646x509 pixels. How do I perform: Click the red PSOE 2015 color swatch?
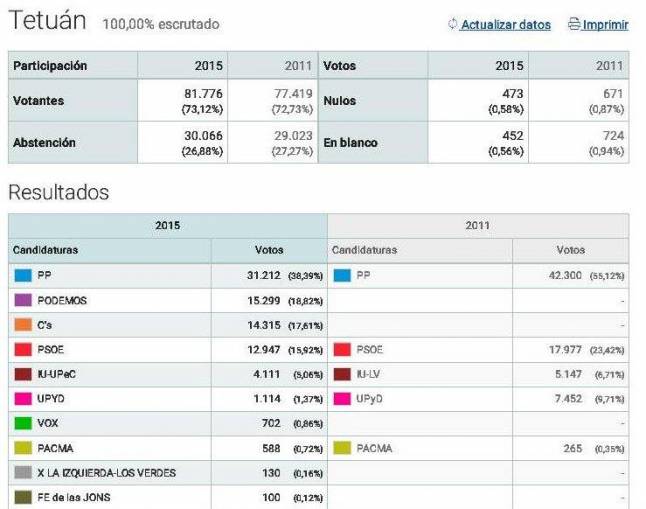[23, 349]
